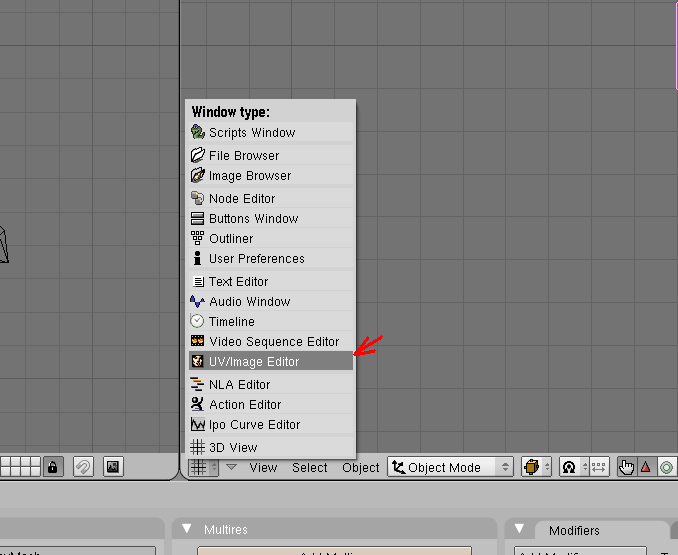Open the View menu in 3D header

[263, 468]
